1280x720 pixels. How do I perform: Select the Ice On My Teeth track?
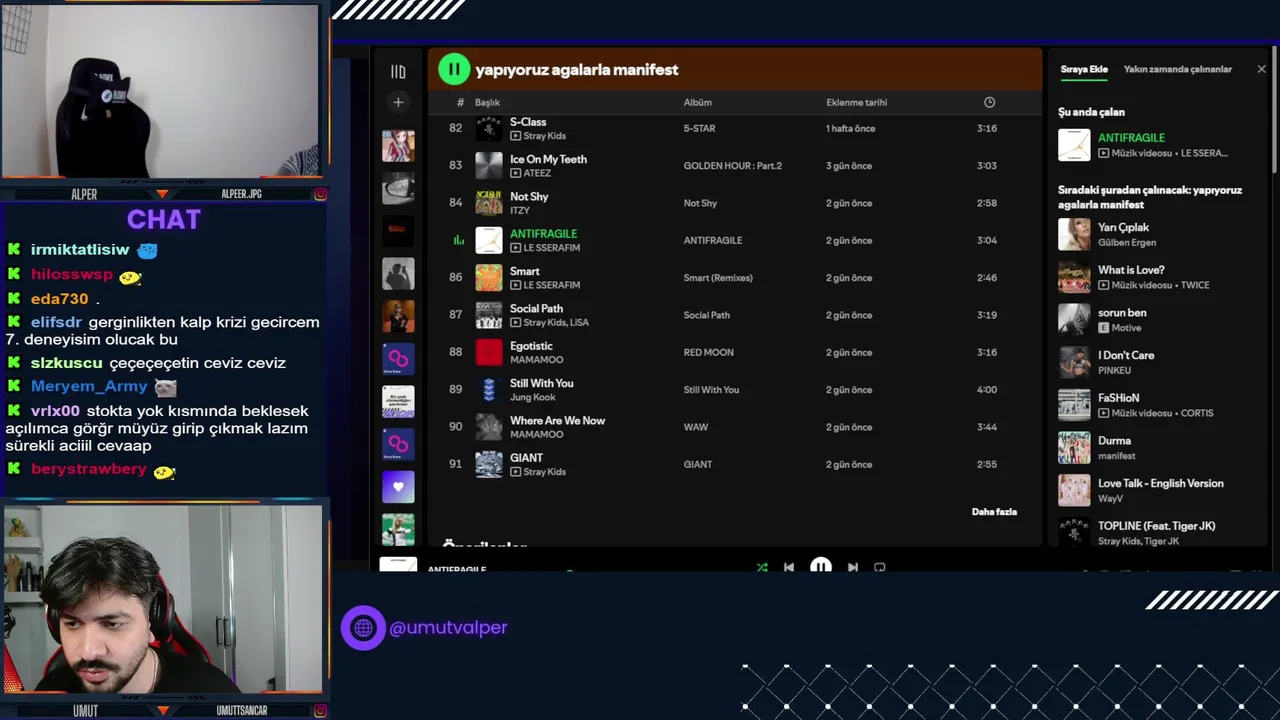(x=548, y=159)
